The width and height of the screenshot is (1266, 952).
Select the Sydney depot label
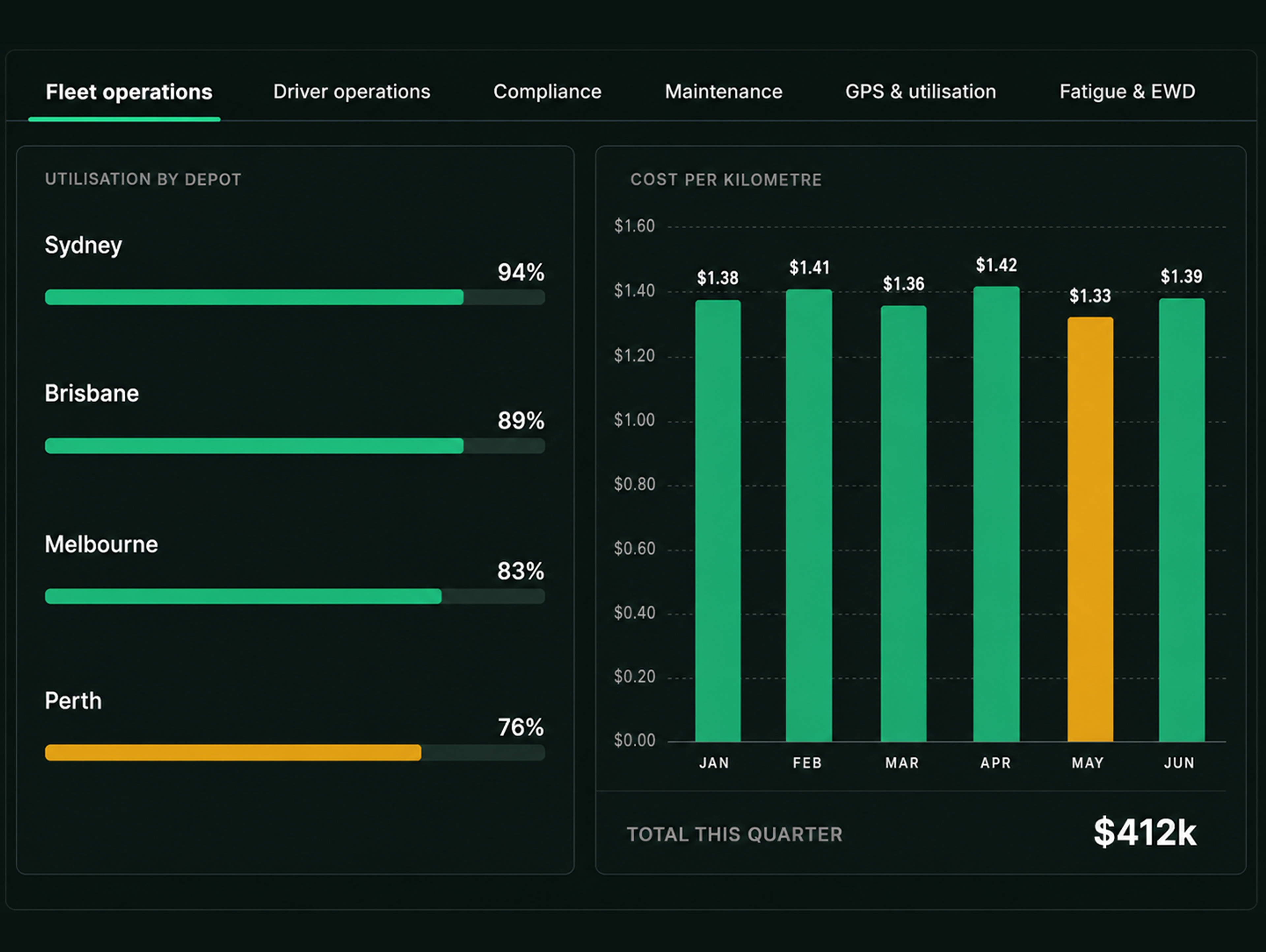(83, 246)
